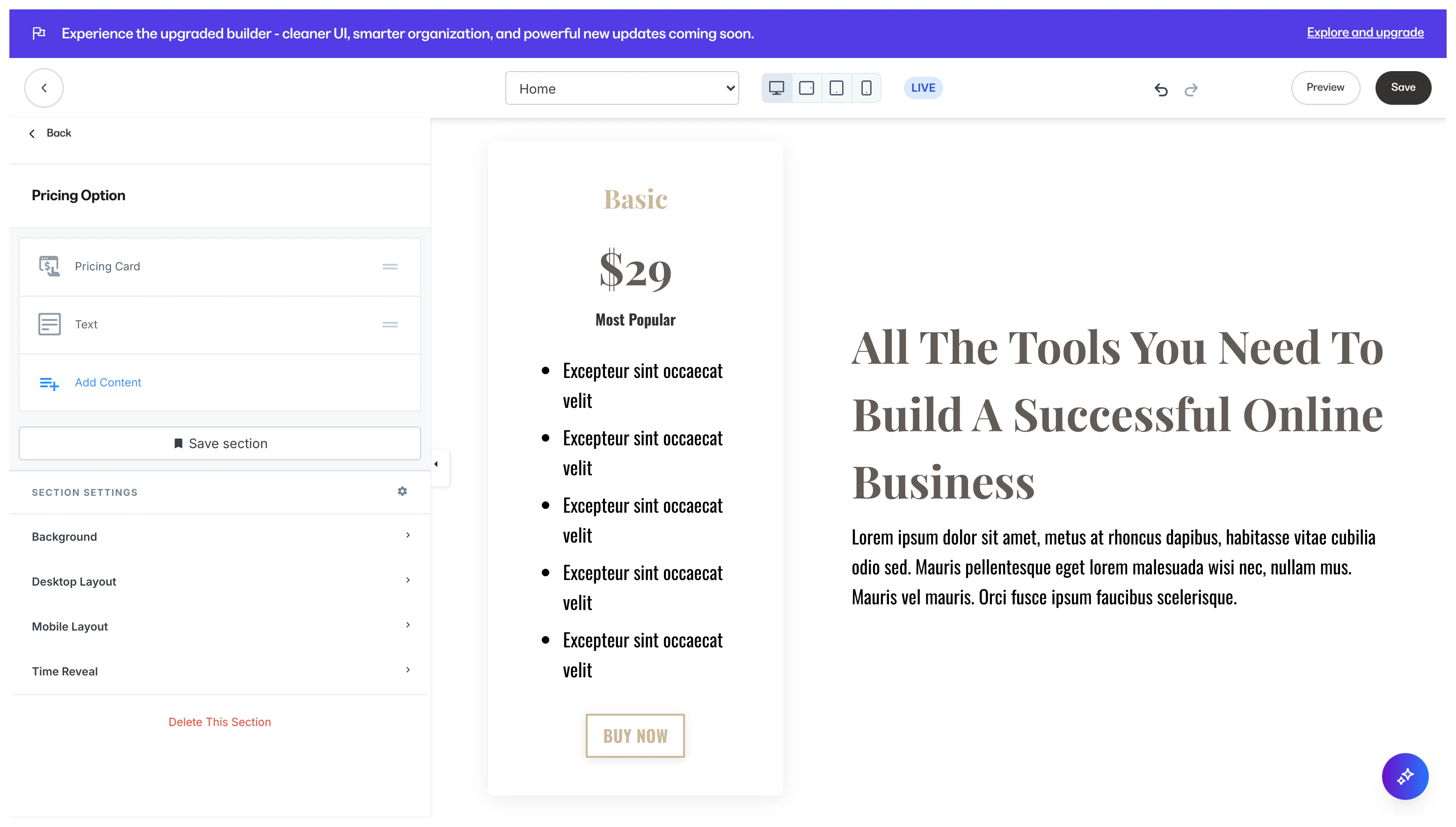Click Pricing Card drag handle
1456x827 pixels.
click(390, 267)
